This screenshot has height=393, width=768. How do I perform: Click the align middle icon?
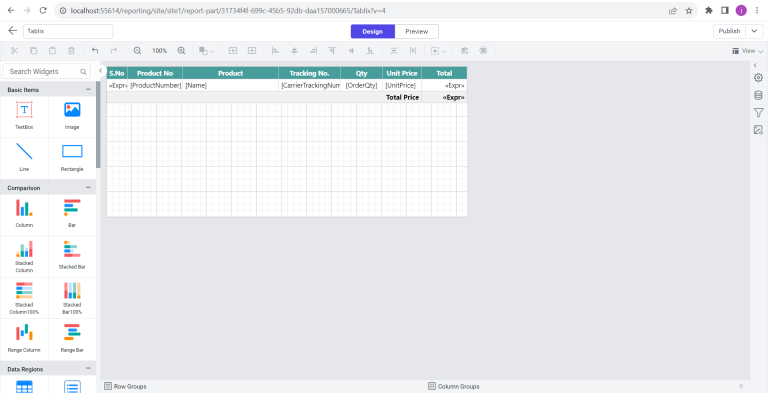point(351,50)
